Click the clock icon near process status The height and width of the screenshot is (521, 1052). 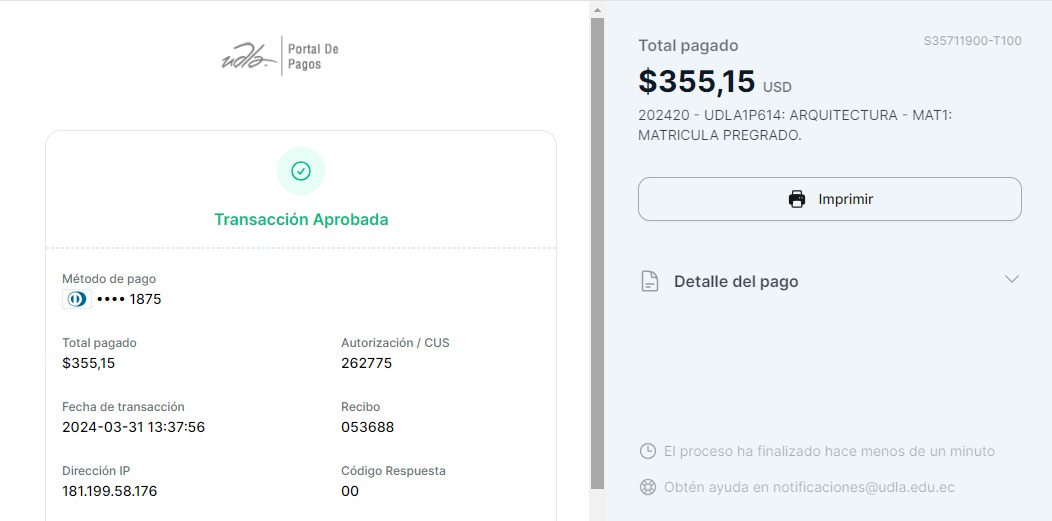click(x=647, y=451)
